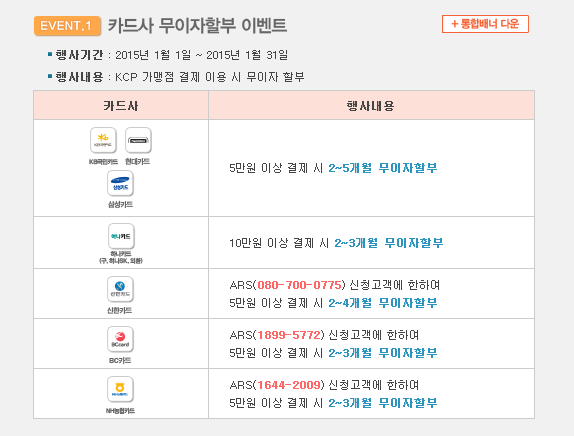Click the 행사내용 column header

[x=371, y=106]
